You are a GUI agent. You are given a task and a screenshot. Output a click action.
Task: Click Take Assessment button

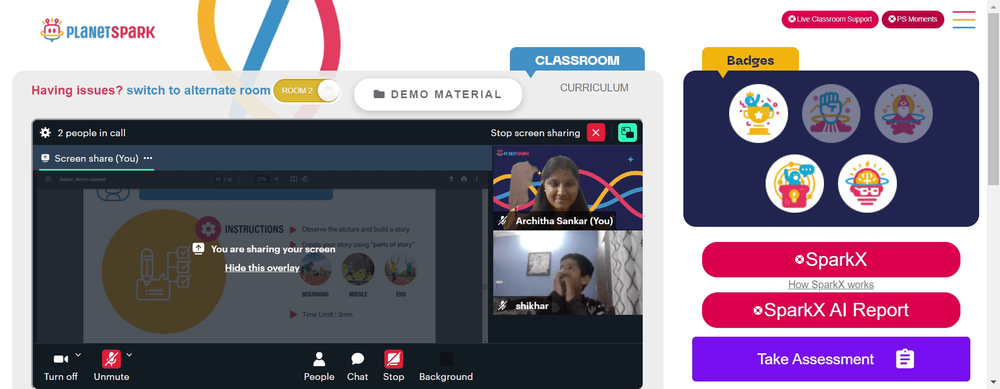[831, 359]
